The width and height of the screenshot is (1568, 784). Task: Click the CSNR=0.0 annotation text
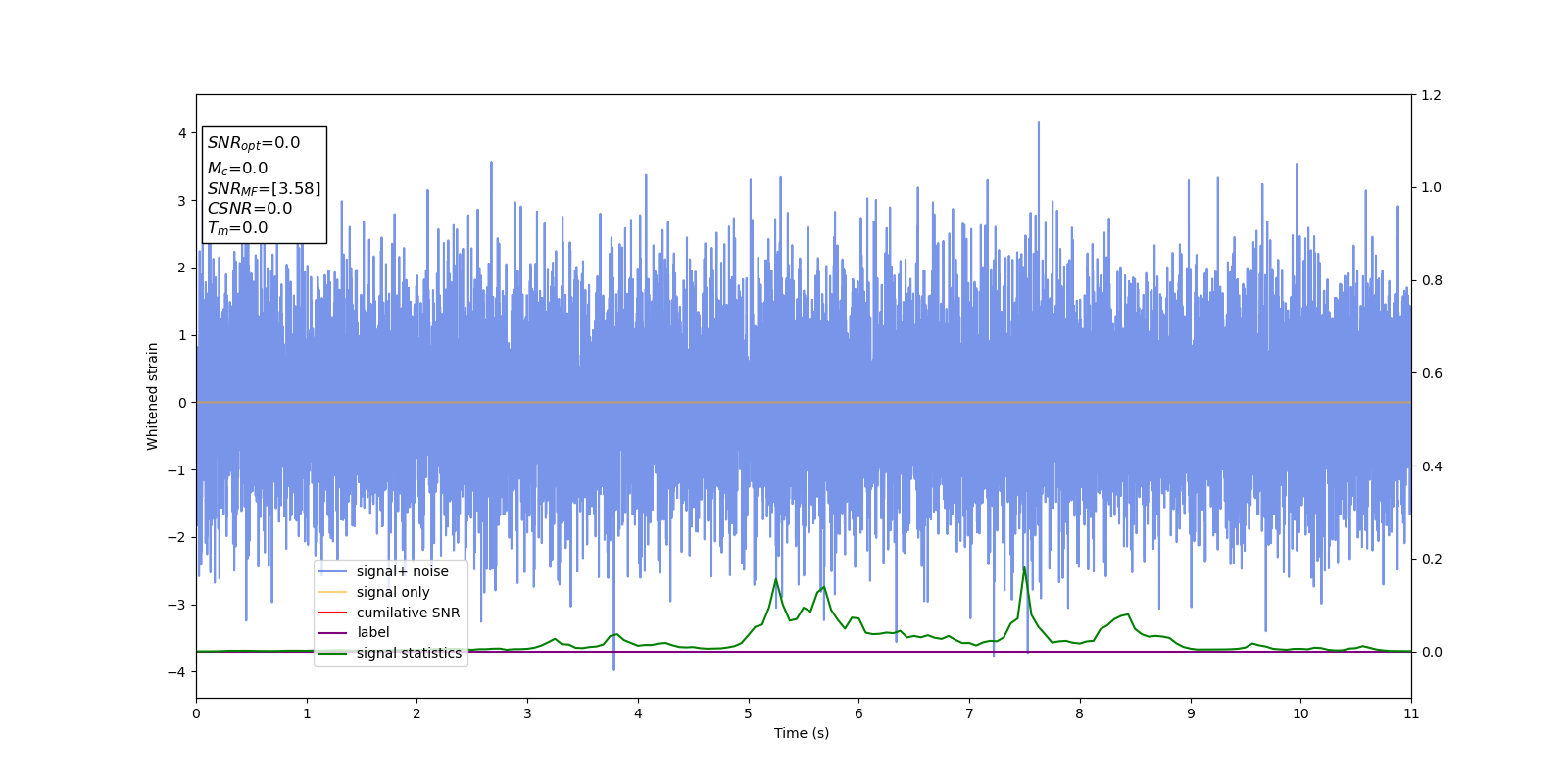click(x=250, y=208)
